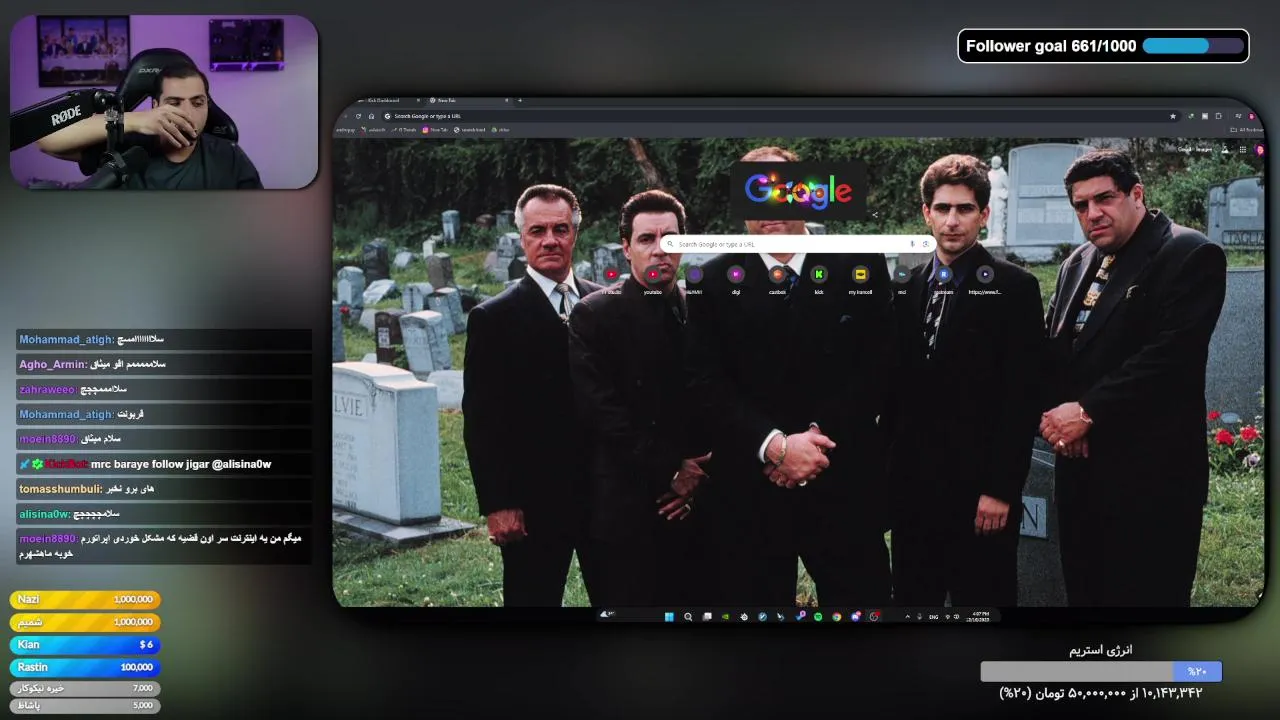
Task: Open Google Chrome from the taskbar
Action: coord(837,617)
